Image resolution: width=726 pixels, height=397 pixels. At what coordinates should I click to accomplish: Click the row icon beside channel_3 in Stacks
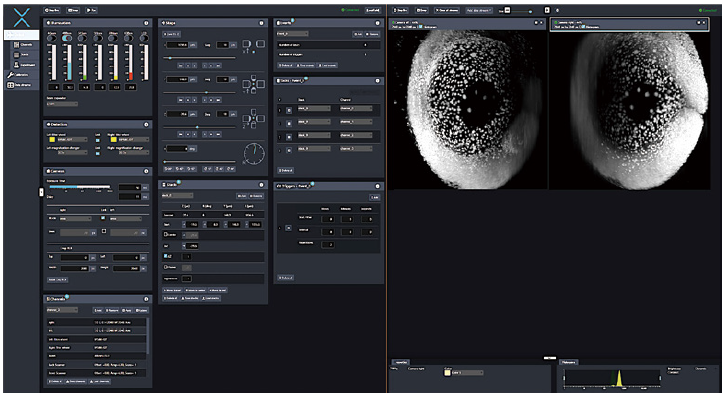click(289, 151)
